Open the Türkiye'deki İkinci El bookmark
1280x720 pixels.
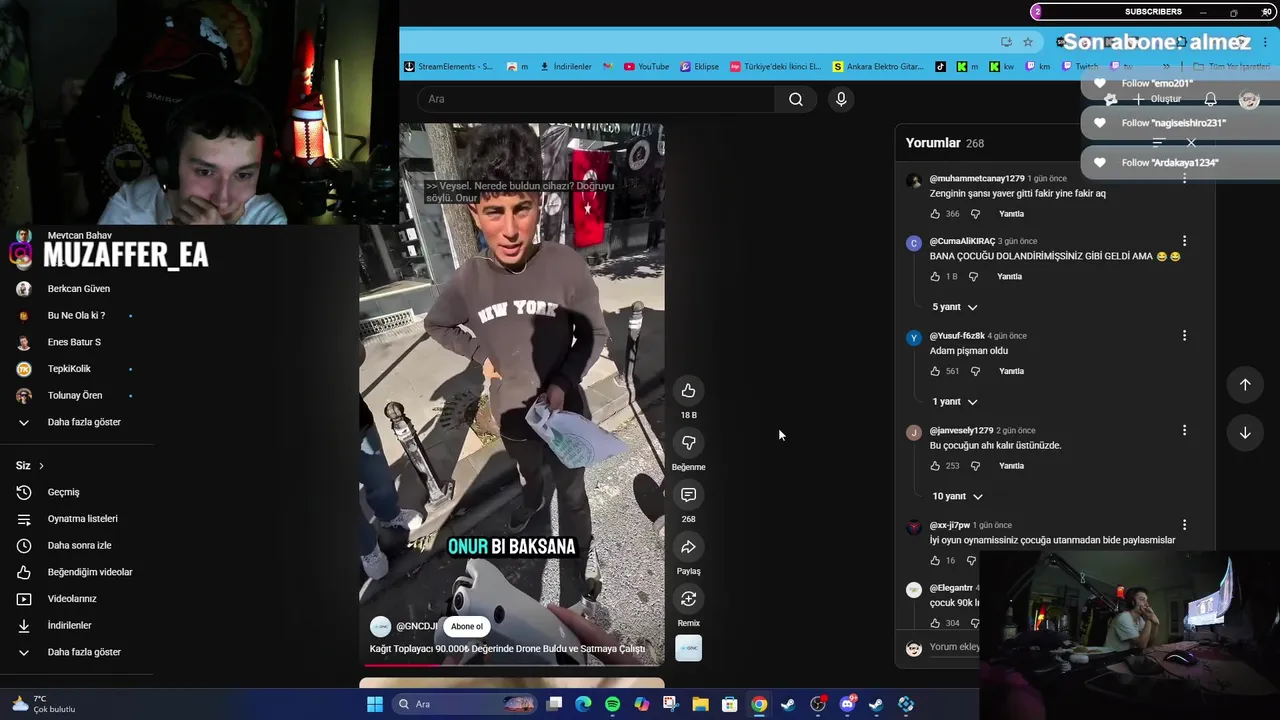click(775, 67)
